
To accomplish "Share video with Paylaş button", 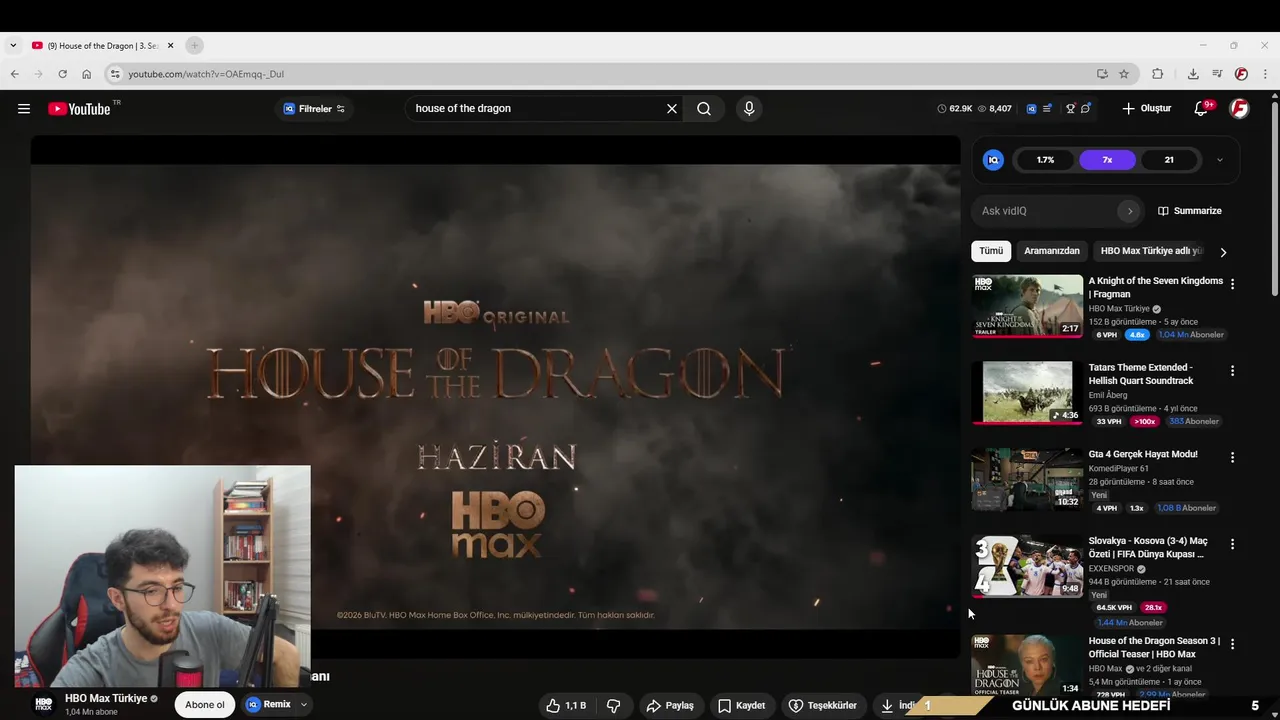I will tap(670, 705).
